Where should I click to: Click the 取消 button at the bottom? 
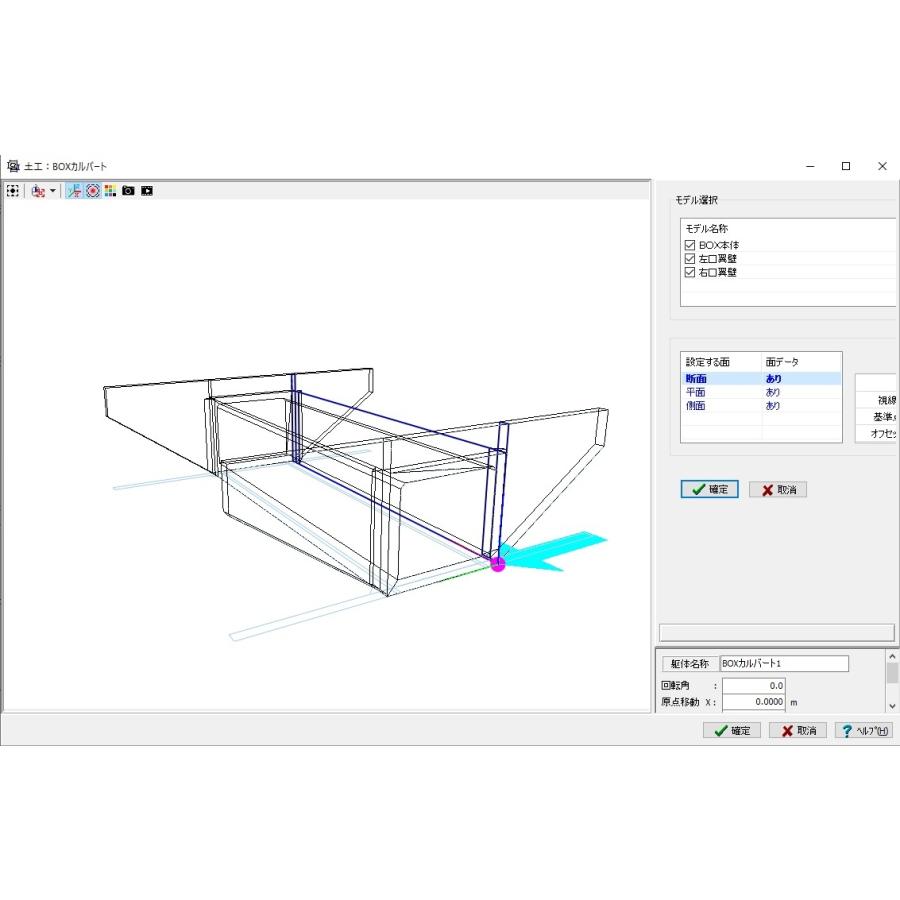click(797, 730)
